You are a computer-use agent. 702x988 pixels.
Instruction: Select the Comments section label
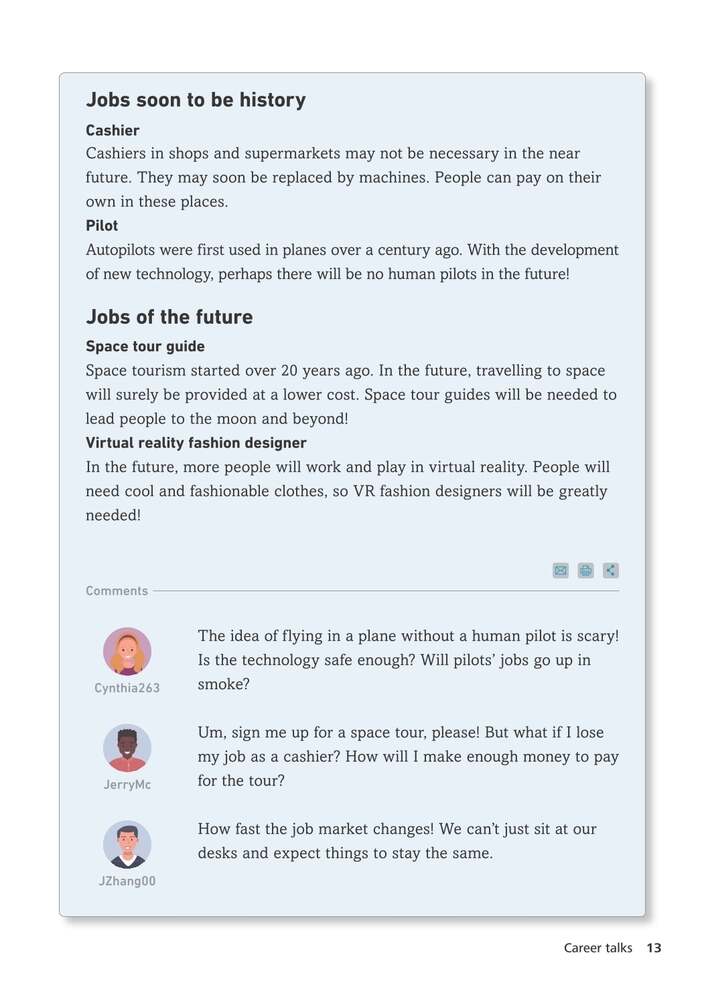point(117,591)
